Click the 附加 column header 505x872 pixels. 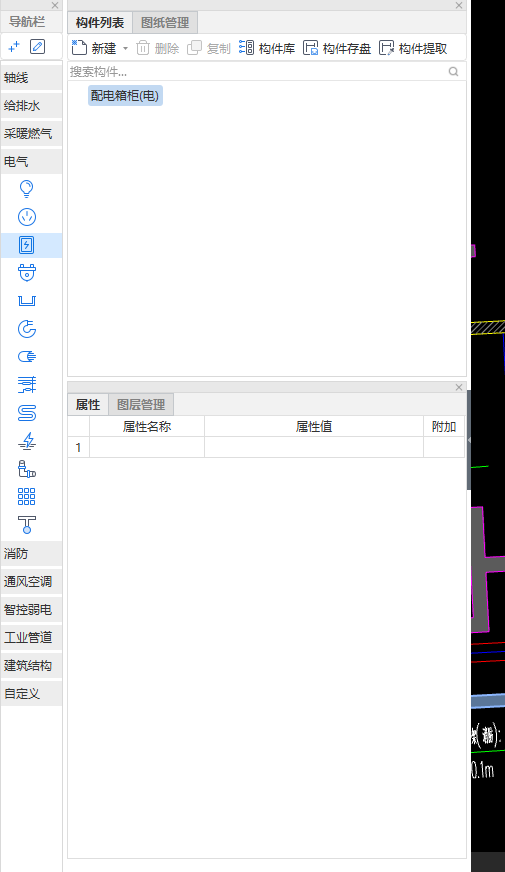[x=444, y=426]
